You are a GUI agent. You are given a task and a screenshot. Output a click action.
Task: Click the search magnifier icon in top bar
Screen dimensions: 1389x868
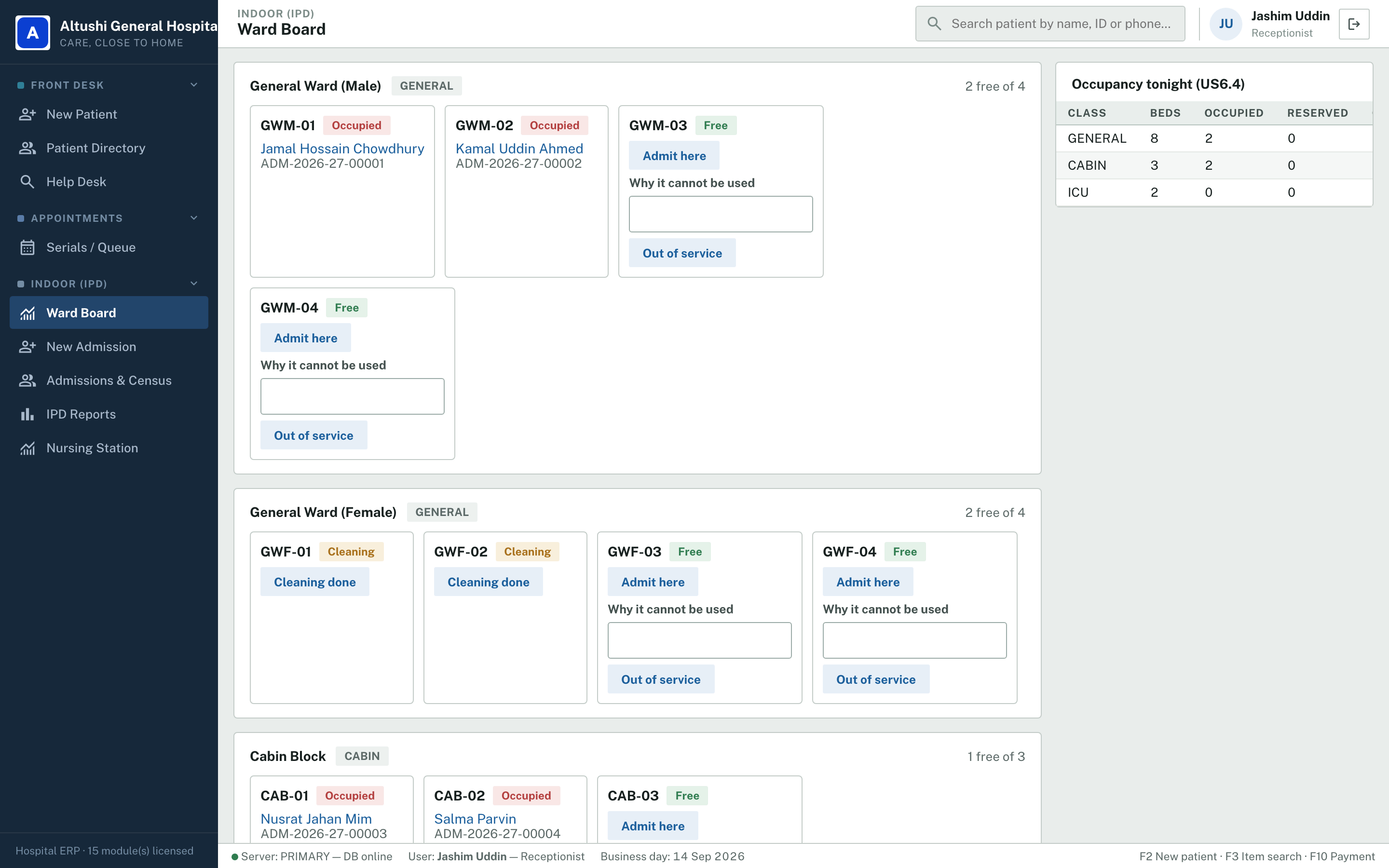click(x=934, y=24)
